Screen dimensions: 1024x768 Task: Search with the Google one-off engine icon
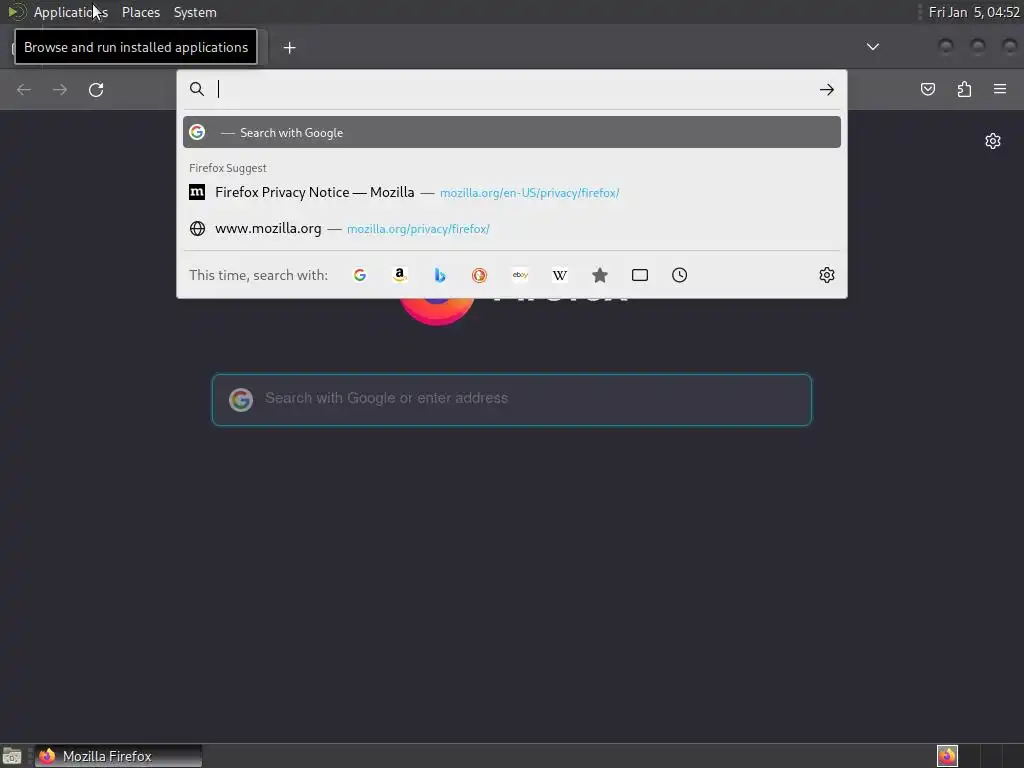(360, 275)
